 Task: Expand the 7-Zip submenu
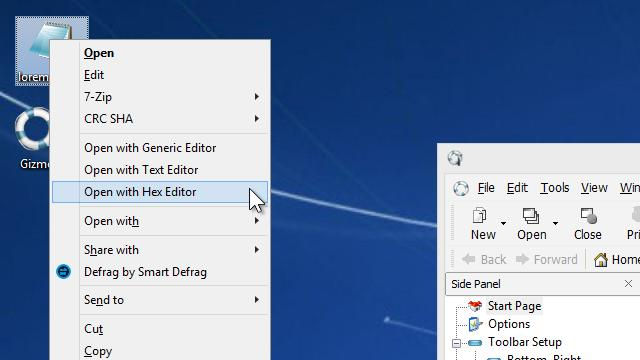(x=160, y=97)
